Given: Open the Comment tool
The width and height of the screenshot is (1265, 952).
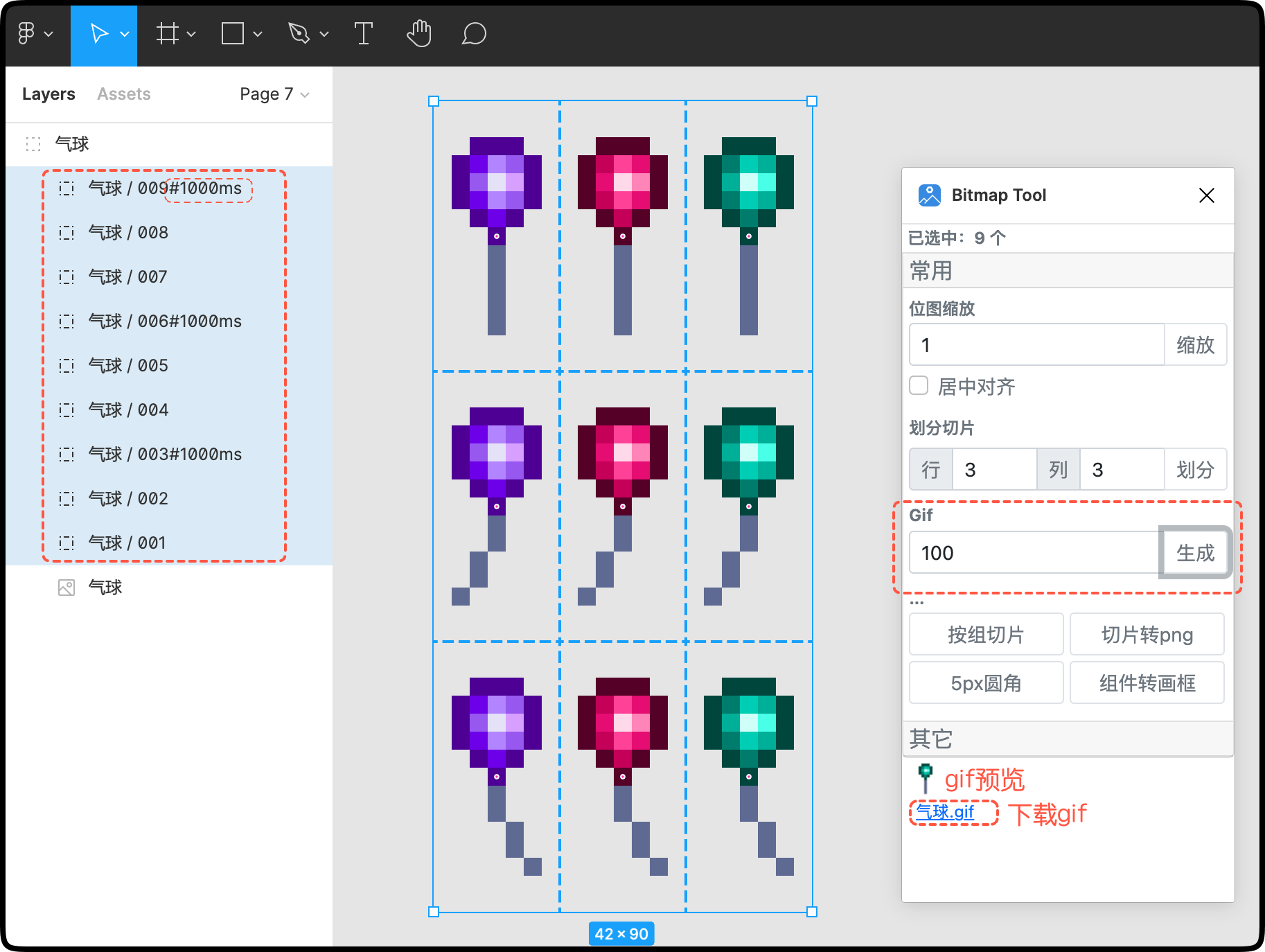Looking at the screenshot, I should [473, 33].
